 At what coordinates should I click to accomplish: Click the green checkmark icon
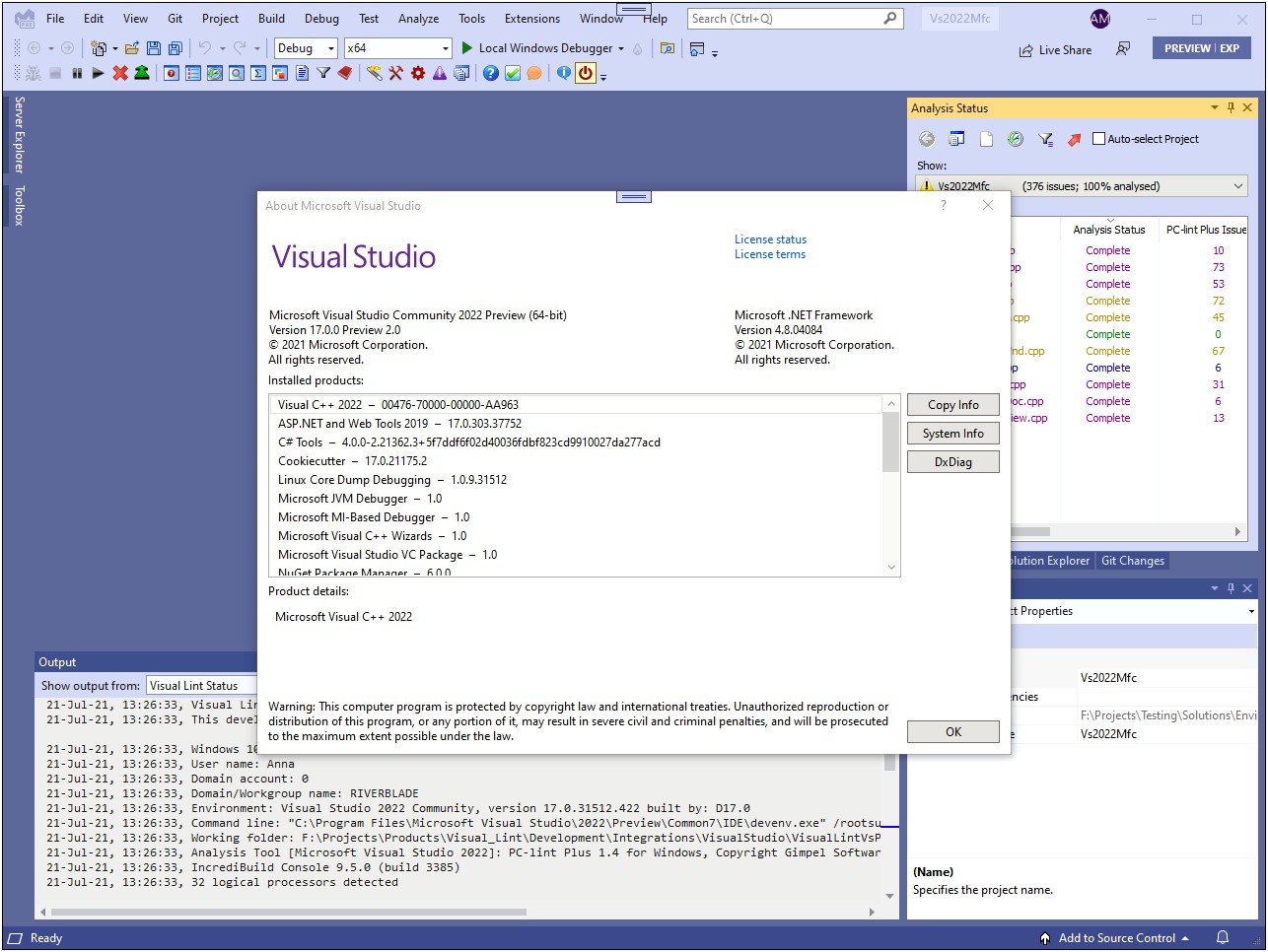[513, 73]
